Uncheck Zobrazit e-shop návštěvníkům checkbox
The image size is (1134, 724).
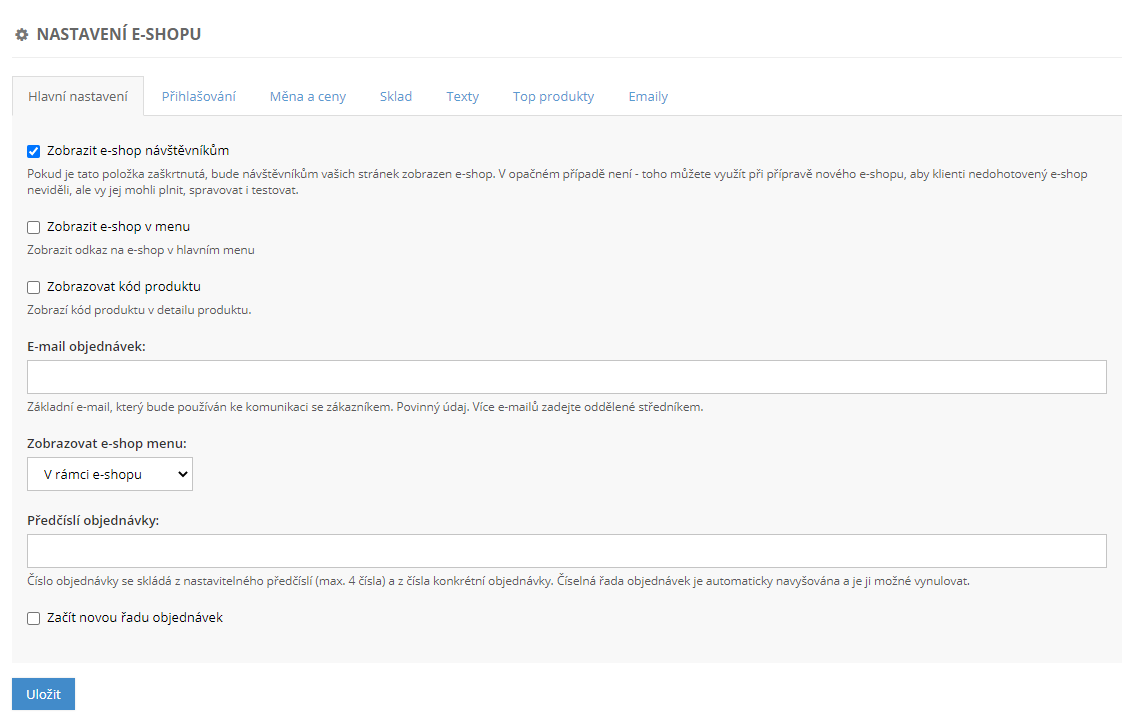click(34, 151)
